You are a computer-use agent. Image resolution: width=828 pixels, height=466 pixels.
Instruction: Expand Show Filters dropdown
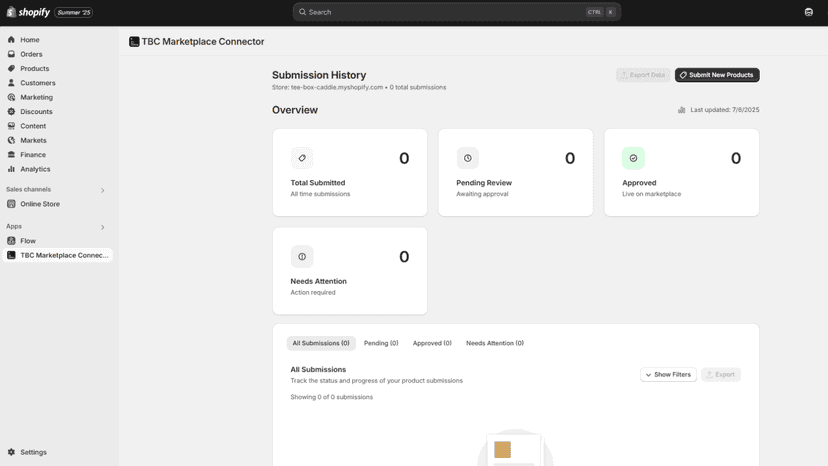[x=669, y=375]
